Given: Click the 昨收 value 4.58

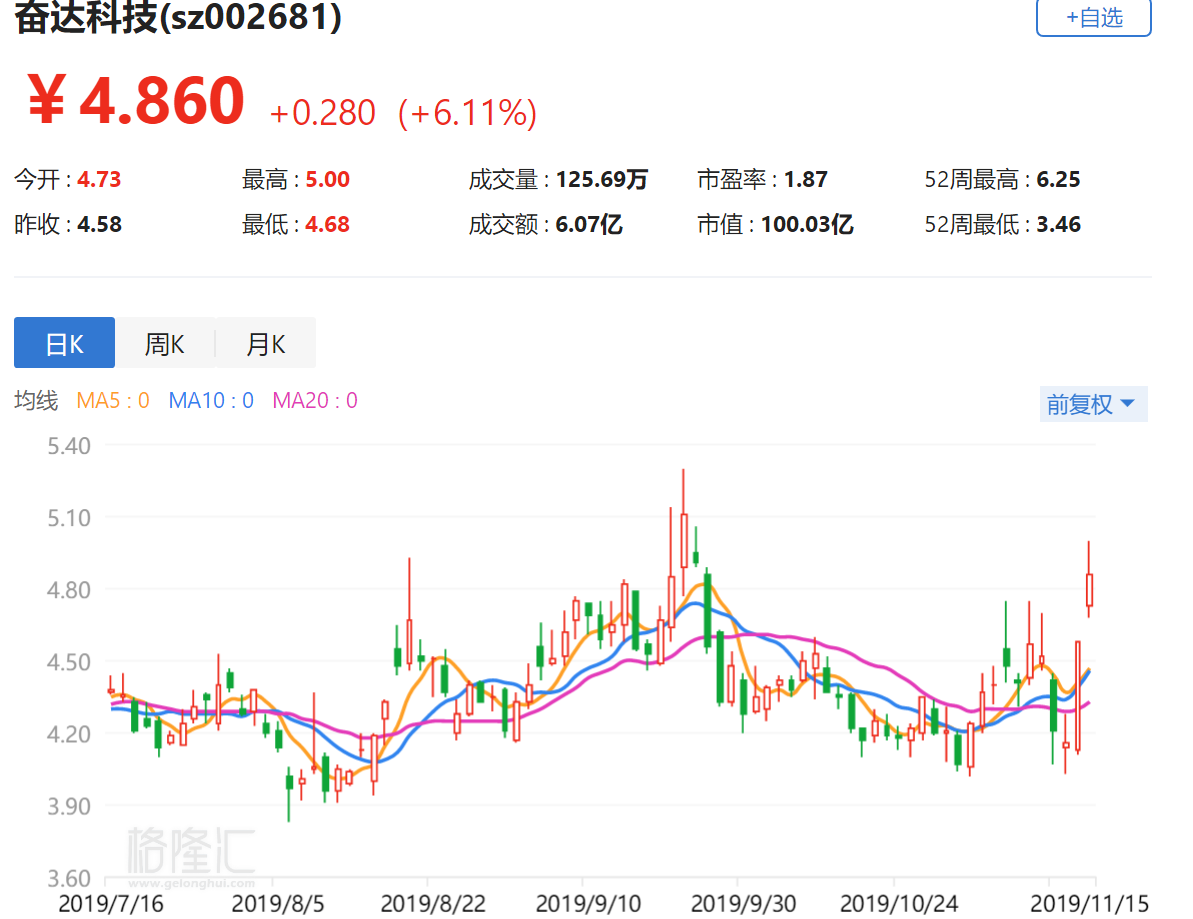Looking at the screenshot, I should tap(100, 224).
